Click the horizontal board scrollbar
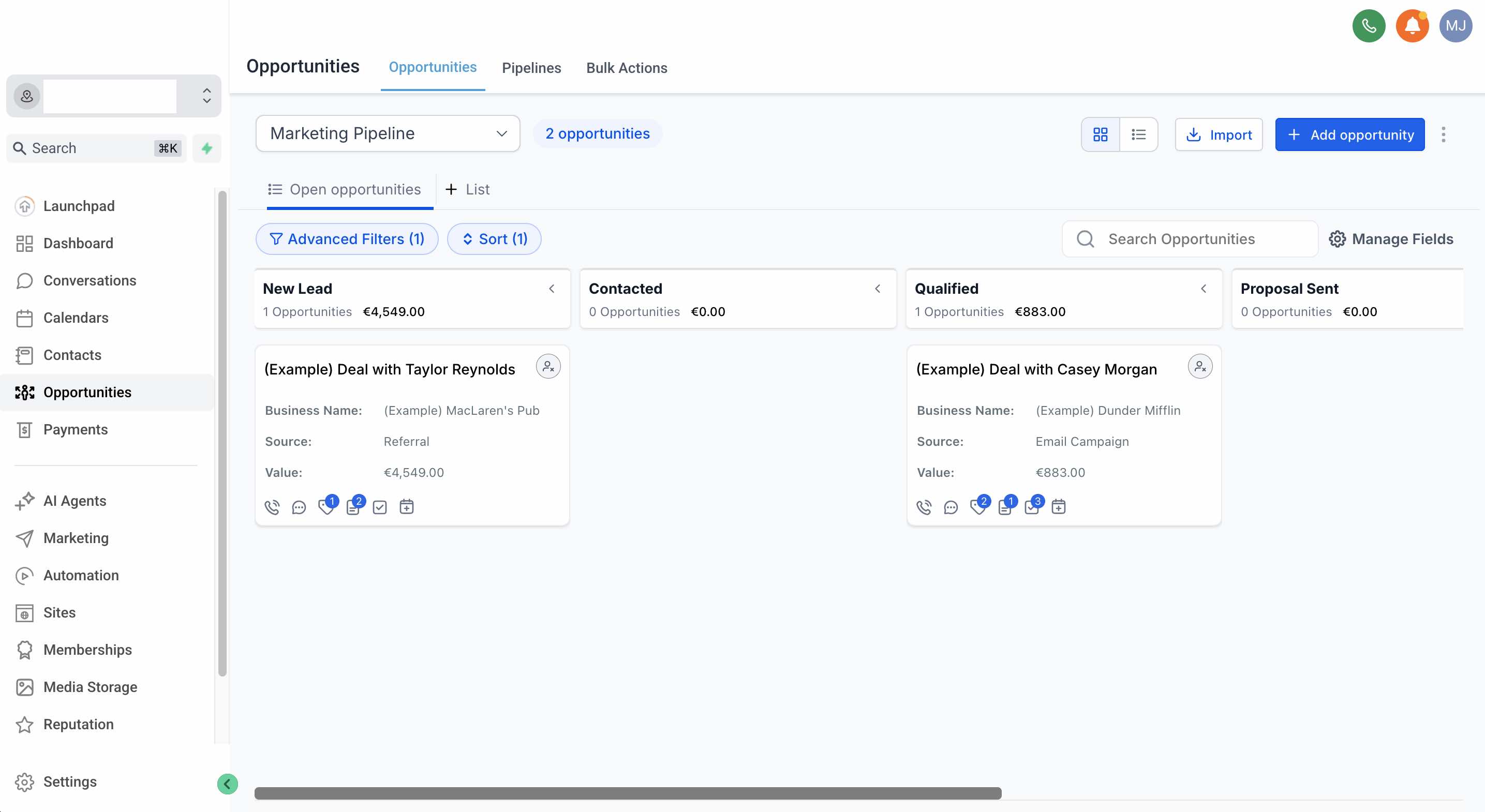The height and width of the screenshot is (812, 1485). tap(628, 793)
